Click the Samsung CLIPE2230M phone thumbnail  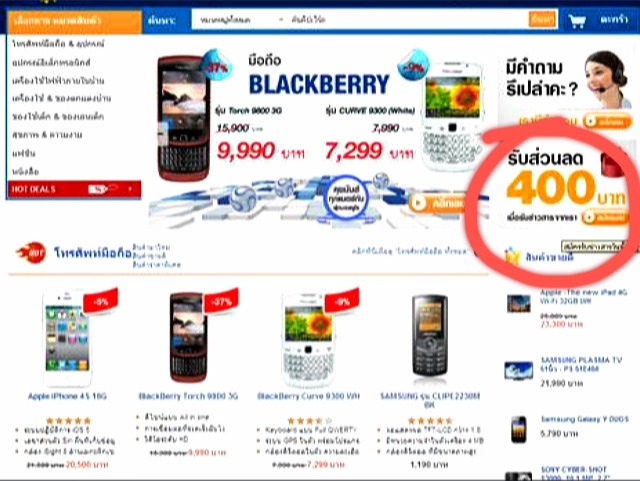pyautogui.click(x=429, y=336)
